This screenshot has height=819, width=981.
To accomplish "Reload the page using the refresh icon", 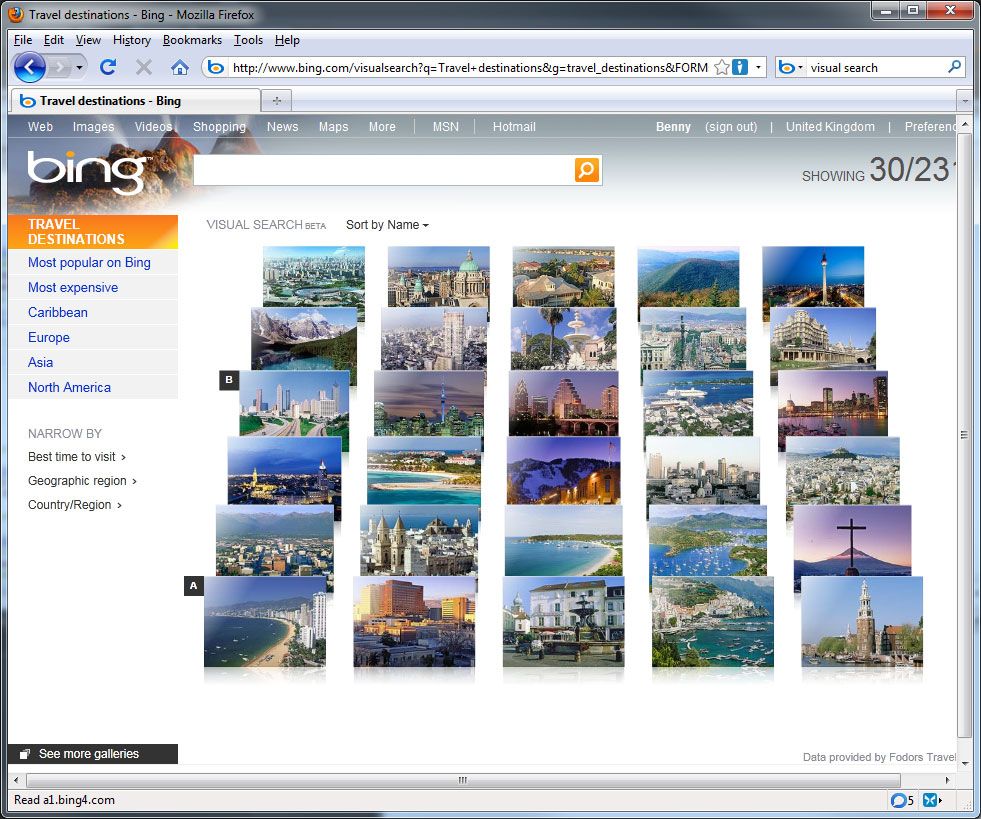I will pos(108,67).
